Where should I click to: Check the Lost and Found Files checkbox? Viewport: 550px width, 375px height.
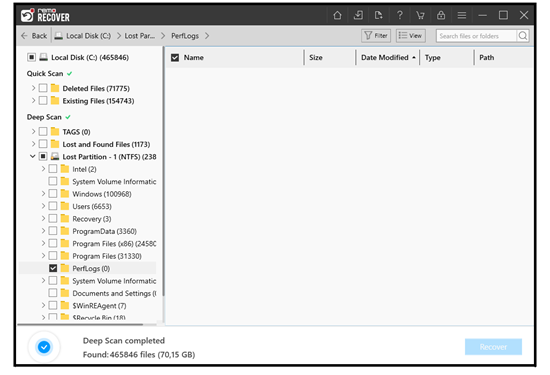43,143
